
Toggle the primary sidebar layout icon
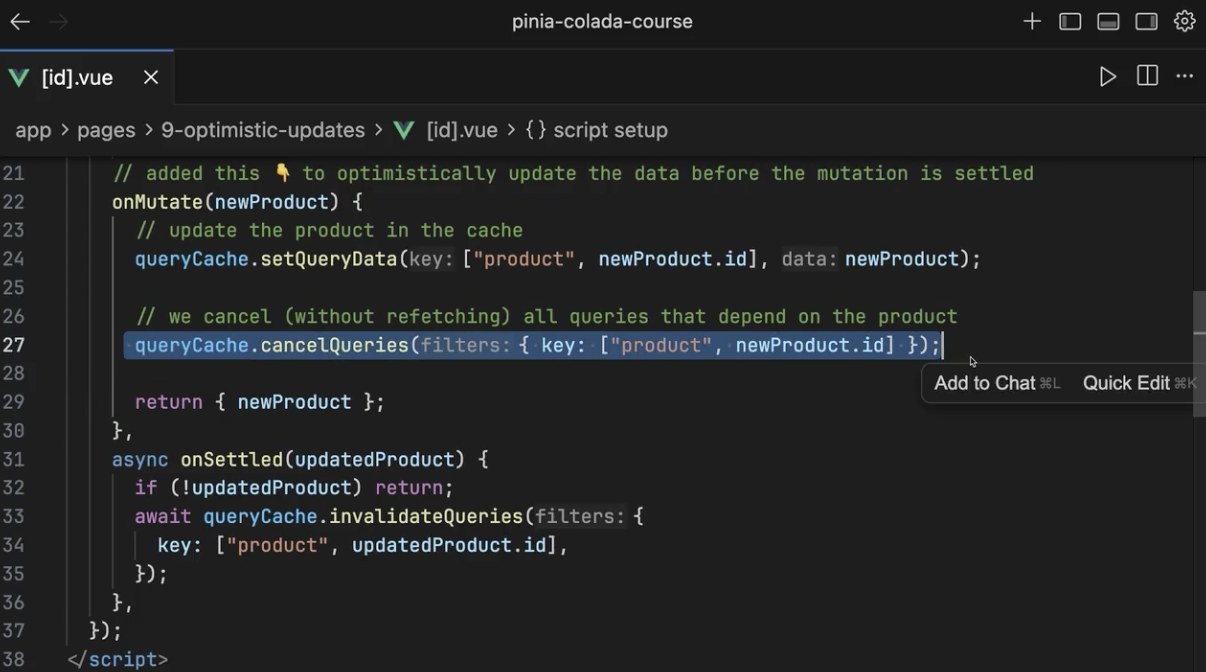[1070, 22]
